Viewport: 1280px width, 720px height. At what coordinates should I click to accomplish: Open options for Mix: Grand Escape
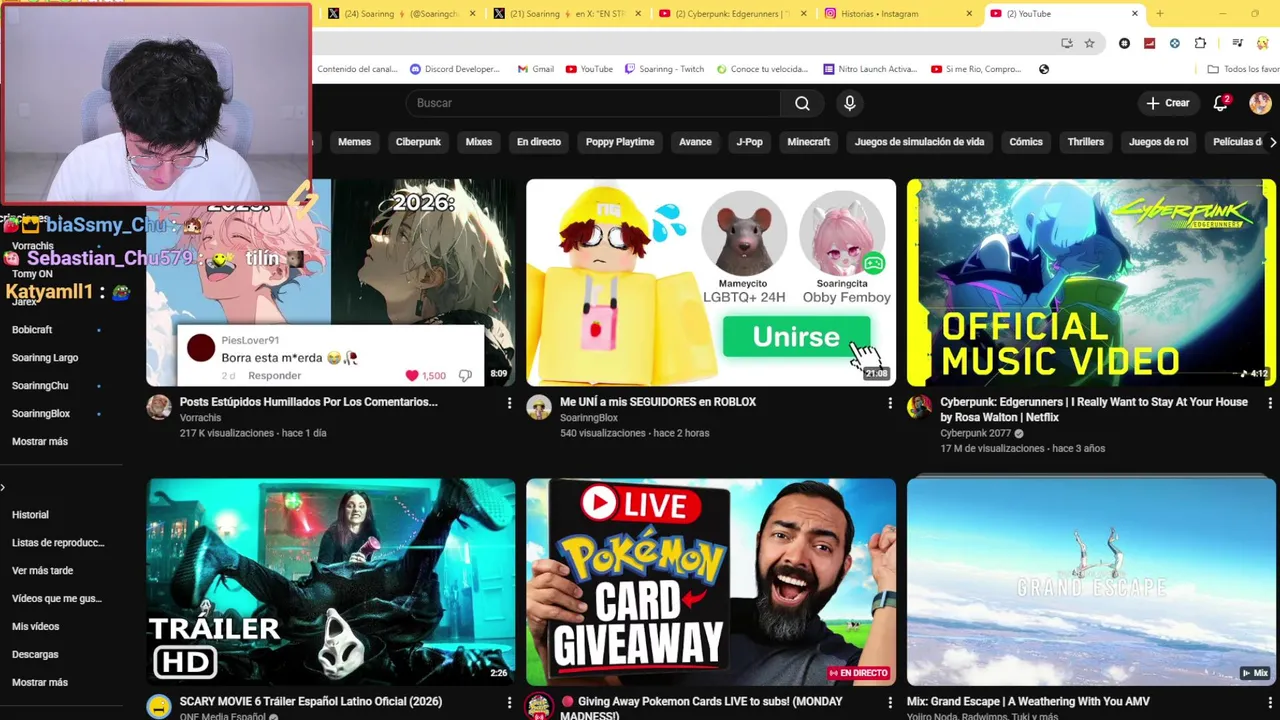pos(1270,703)
